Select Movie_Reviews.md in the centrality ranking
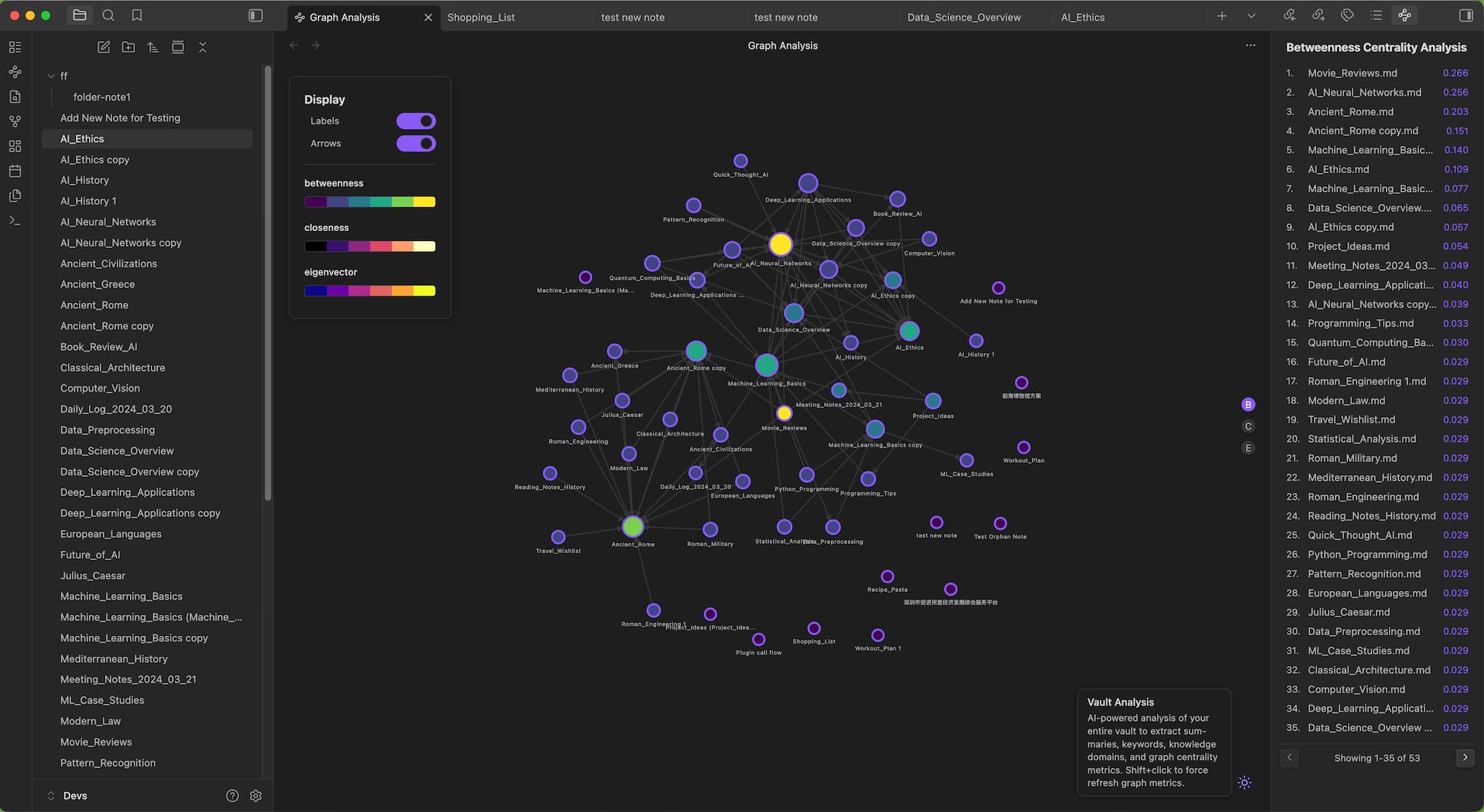This screenshot has width=1484, height=812. [1352, 73]
